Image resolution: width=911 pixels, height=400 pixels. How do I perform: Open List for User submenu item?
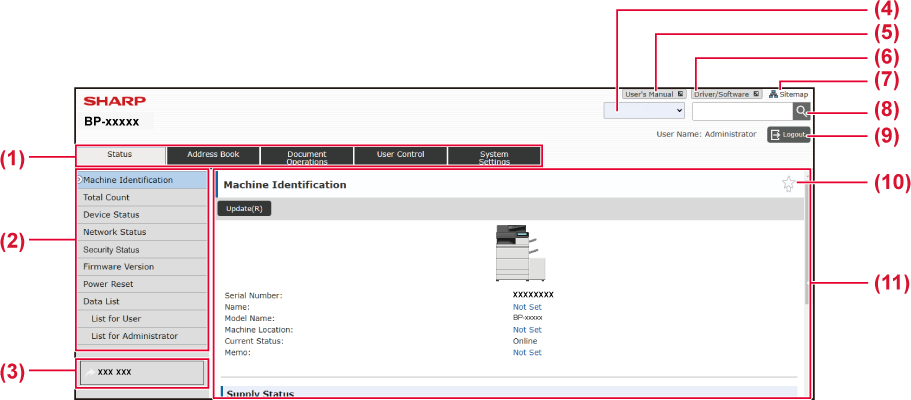(142, 319)
